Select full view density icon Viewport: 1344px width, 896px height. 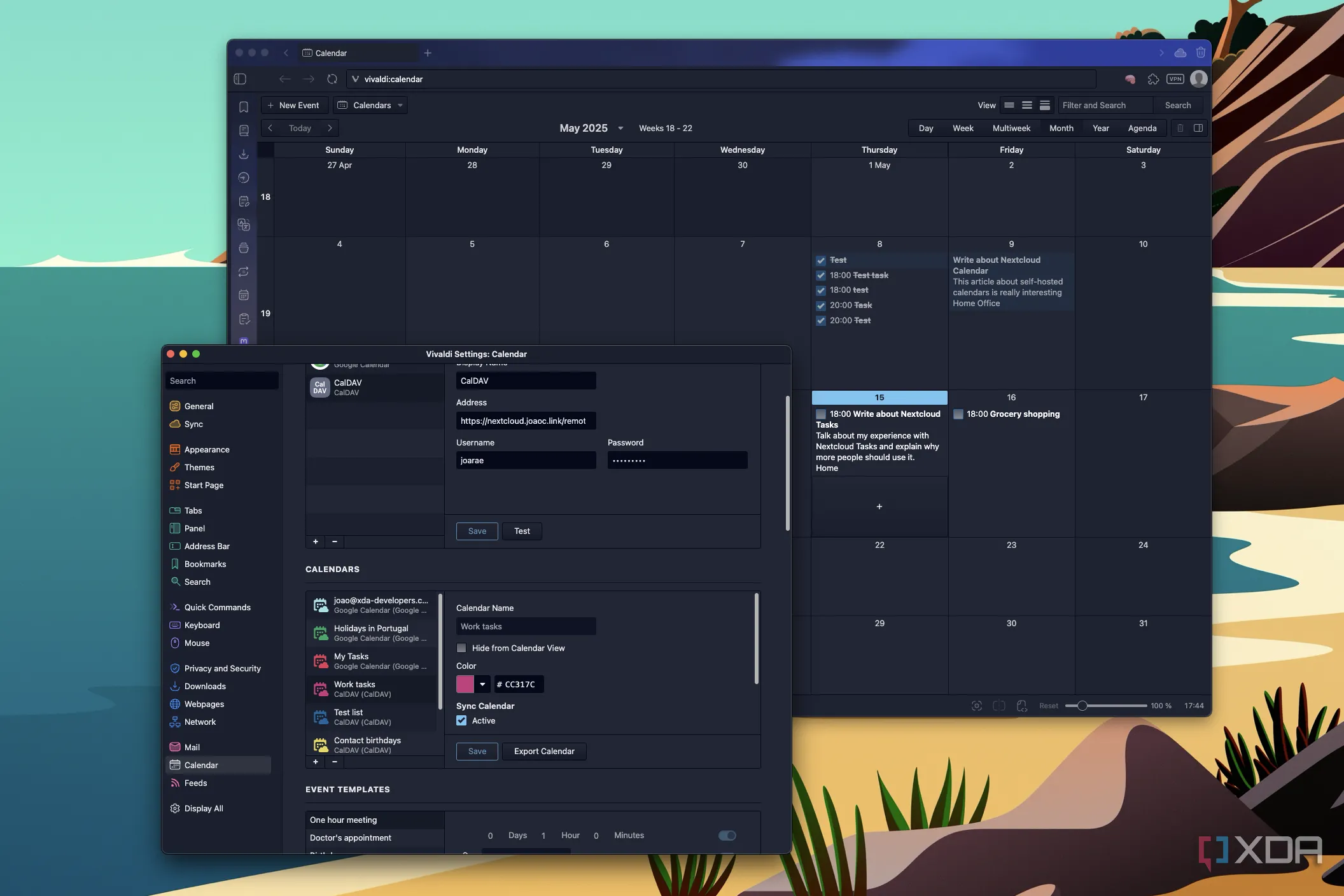pyautogui.click(x=1045, y=105)
